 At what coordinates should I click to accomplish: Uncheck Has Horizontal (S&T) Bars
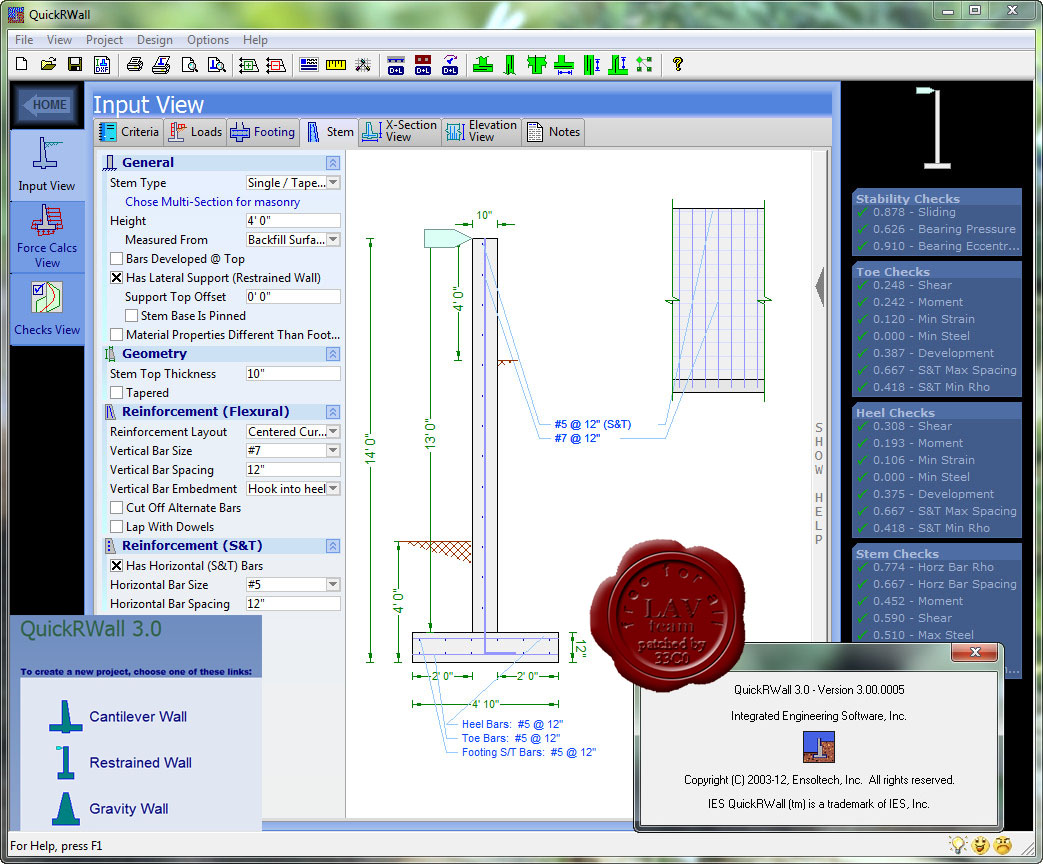tap(116, 566)
